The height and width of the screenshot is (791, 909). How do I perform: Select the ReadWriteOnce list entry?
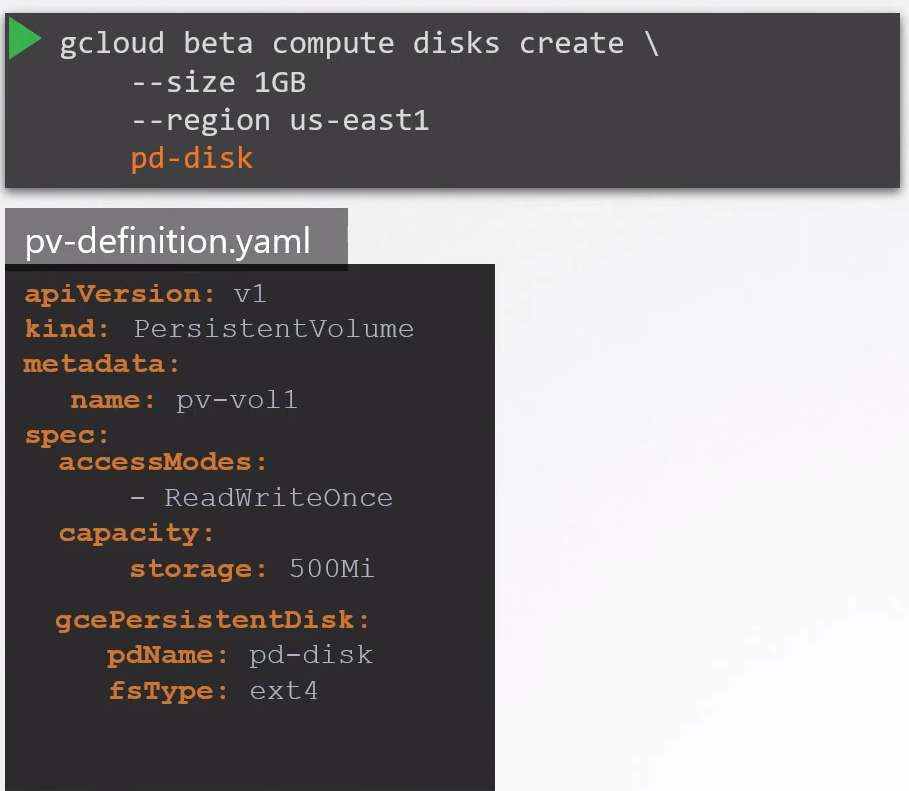[278, 498]
